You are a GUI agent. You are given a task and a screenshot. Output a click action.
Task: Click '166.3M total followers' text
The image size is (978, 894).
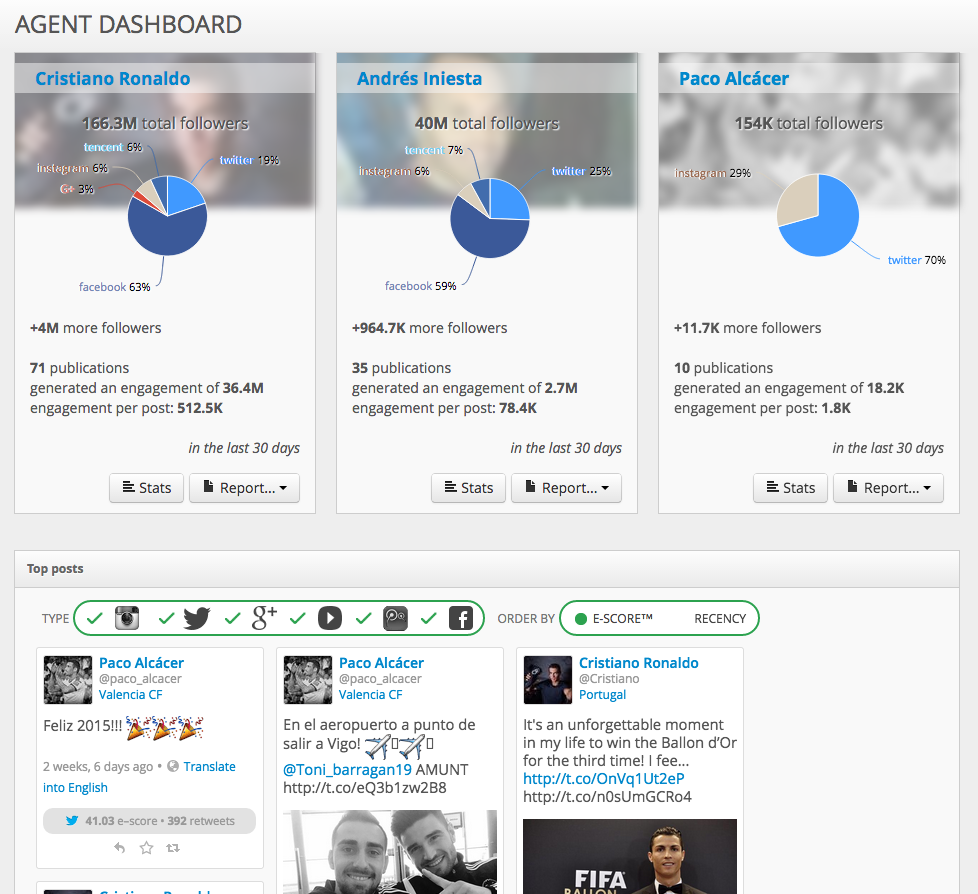(165, 124)
